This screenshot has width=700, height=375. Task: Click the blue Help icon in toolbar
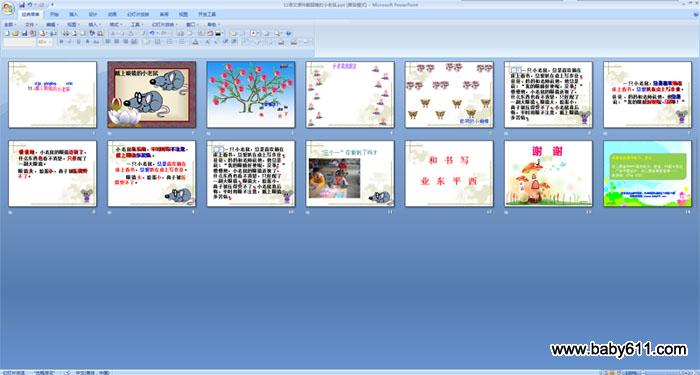click(288, 33)
